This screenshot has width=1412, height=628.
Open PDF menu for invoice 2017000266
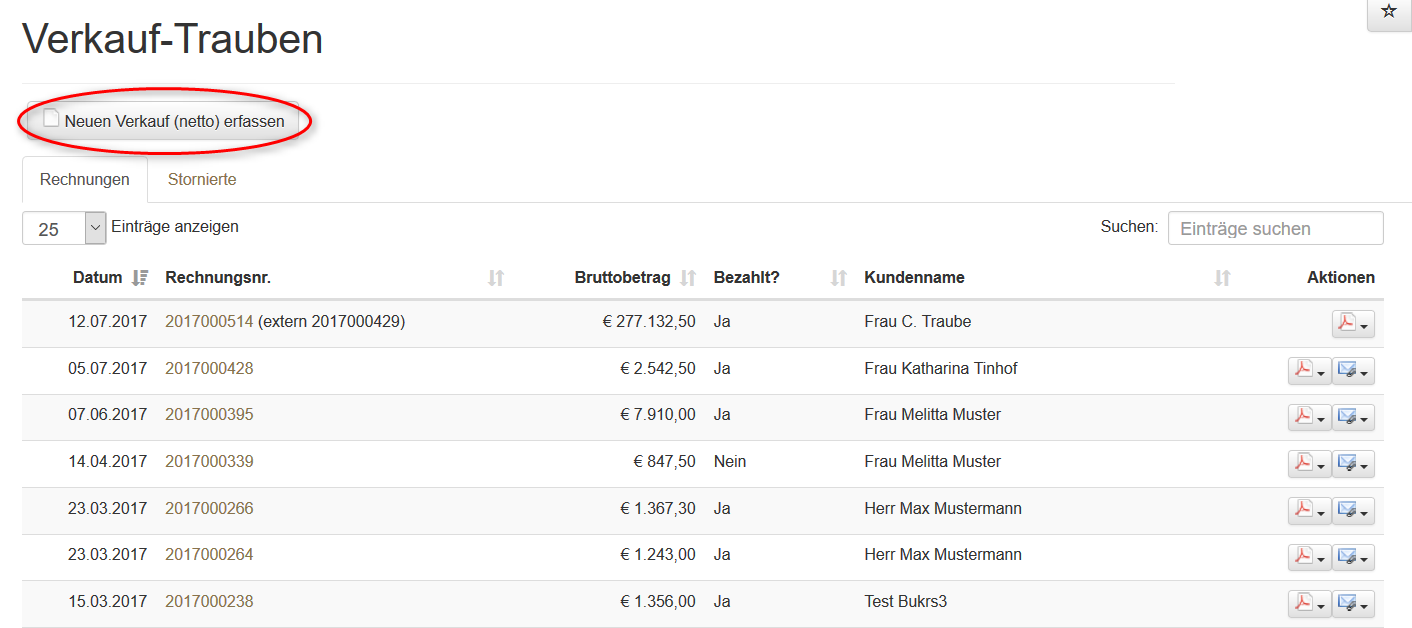[1309, 511]
